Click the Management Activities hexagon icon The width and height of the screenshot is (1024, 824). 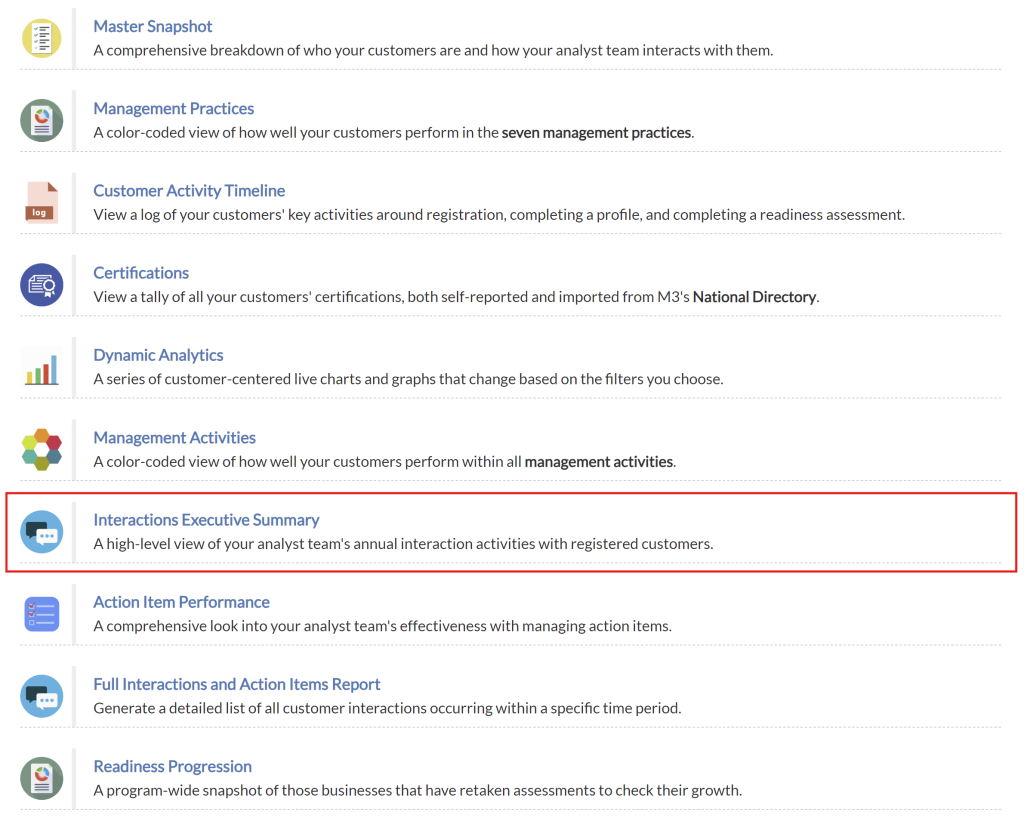pyautogui.click(x=42, y=449)
